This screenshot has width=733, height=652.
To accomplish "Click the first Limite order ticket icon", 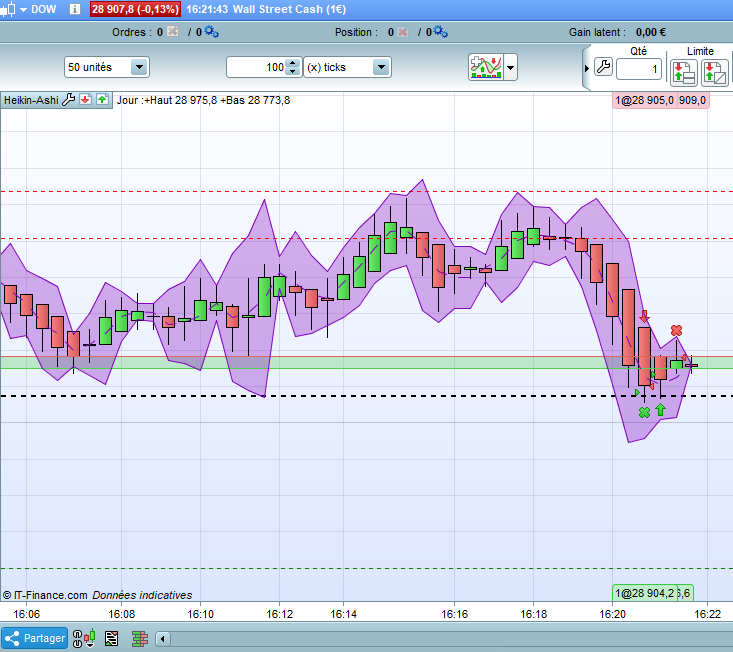I will (683, 73).
